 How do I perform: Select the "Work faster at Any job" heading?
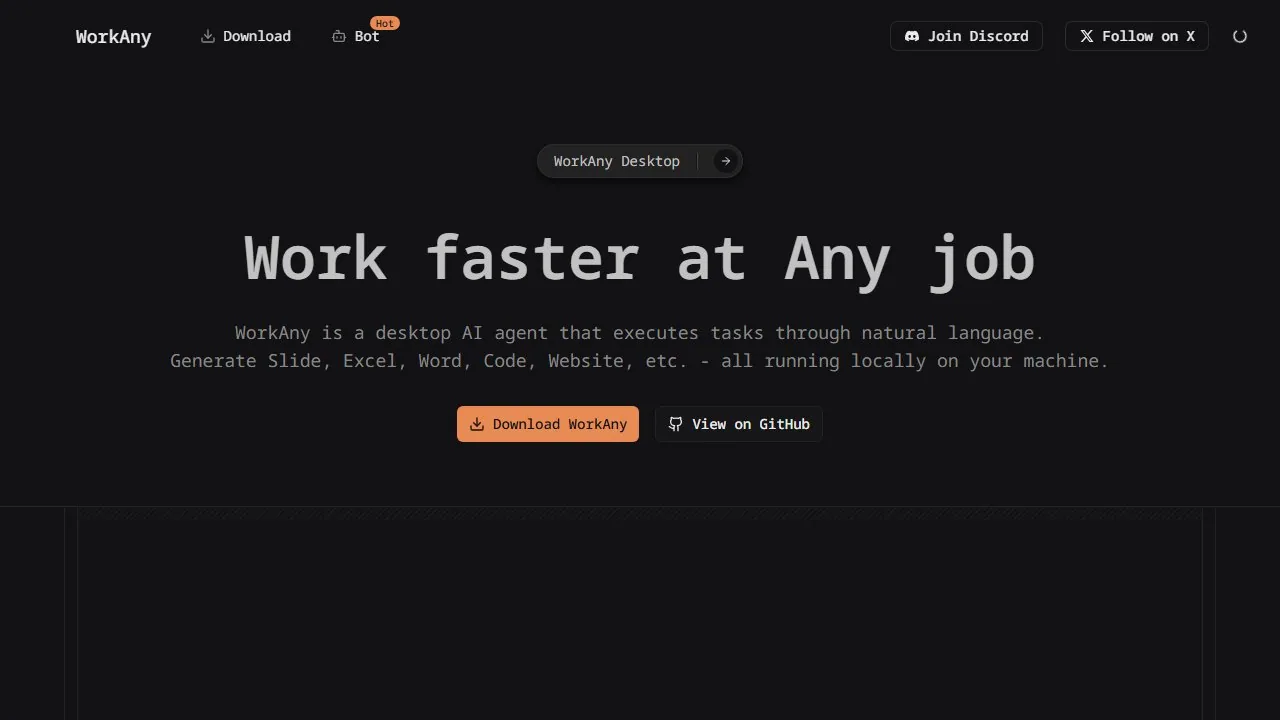[640, 258]
